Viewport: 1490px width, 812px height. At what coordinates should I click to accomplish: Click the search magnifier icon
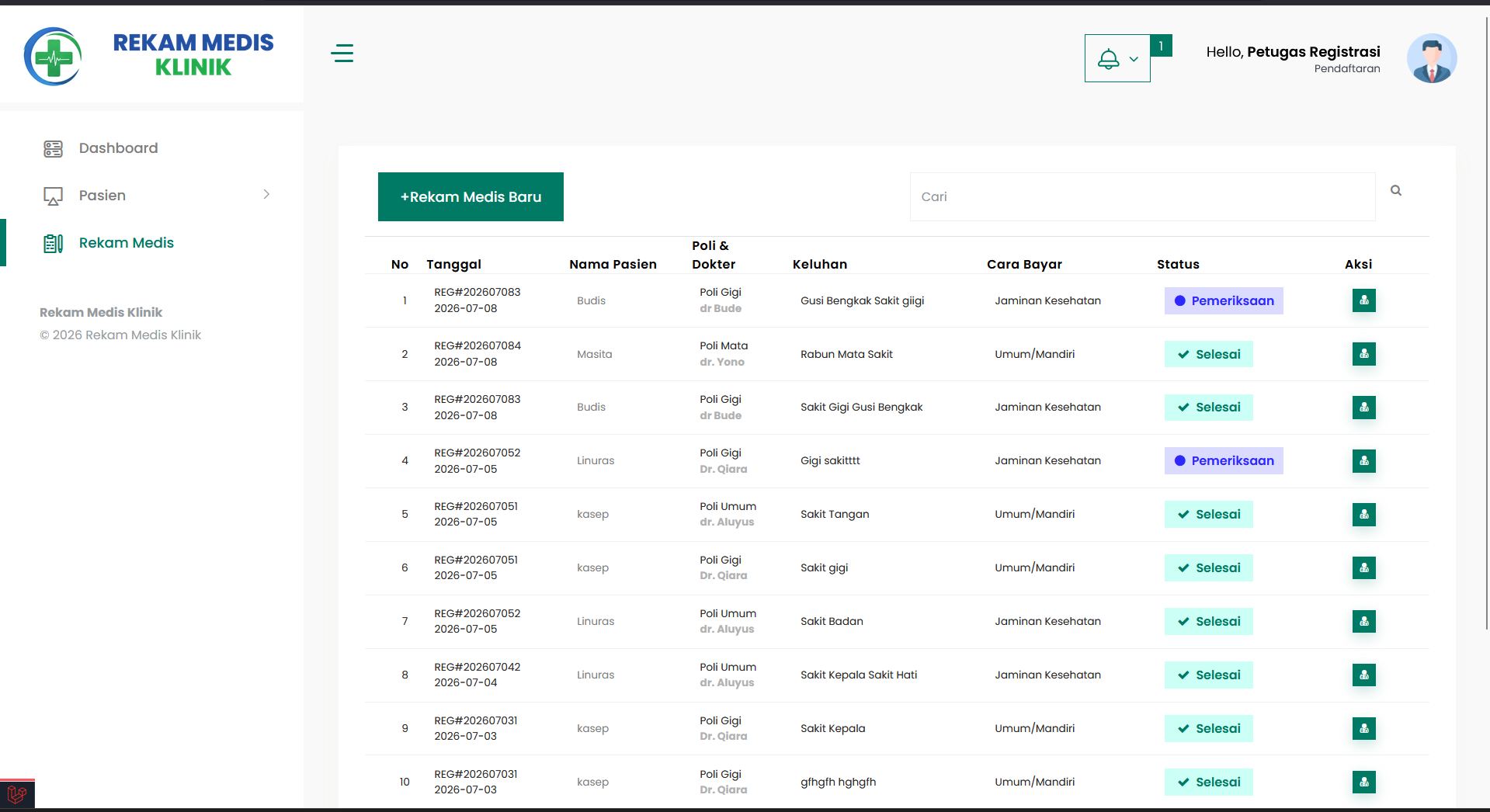pyautogui.click(x=1395, y=190)
